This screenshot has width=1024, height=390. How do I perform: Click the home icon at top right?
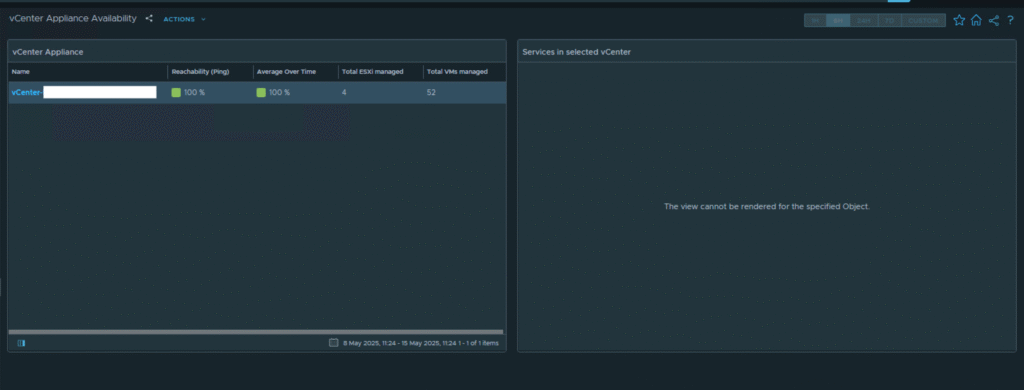pyautogui.click(x=976, y=20)
